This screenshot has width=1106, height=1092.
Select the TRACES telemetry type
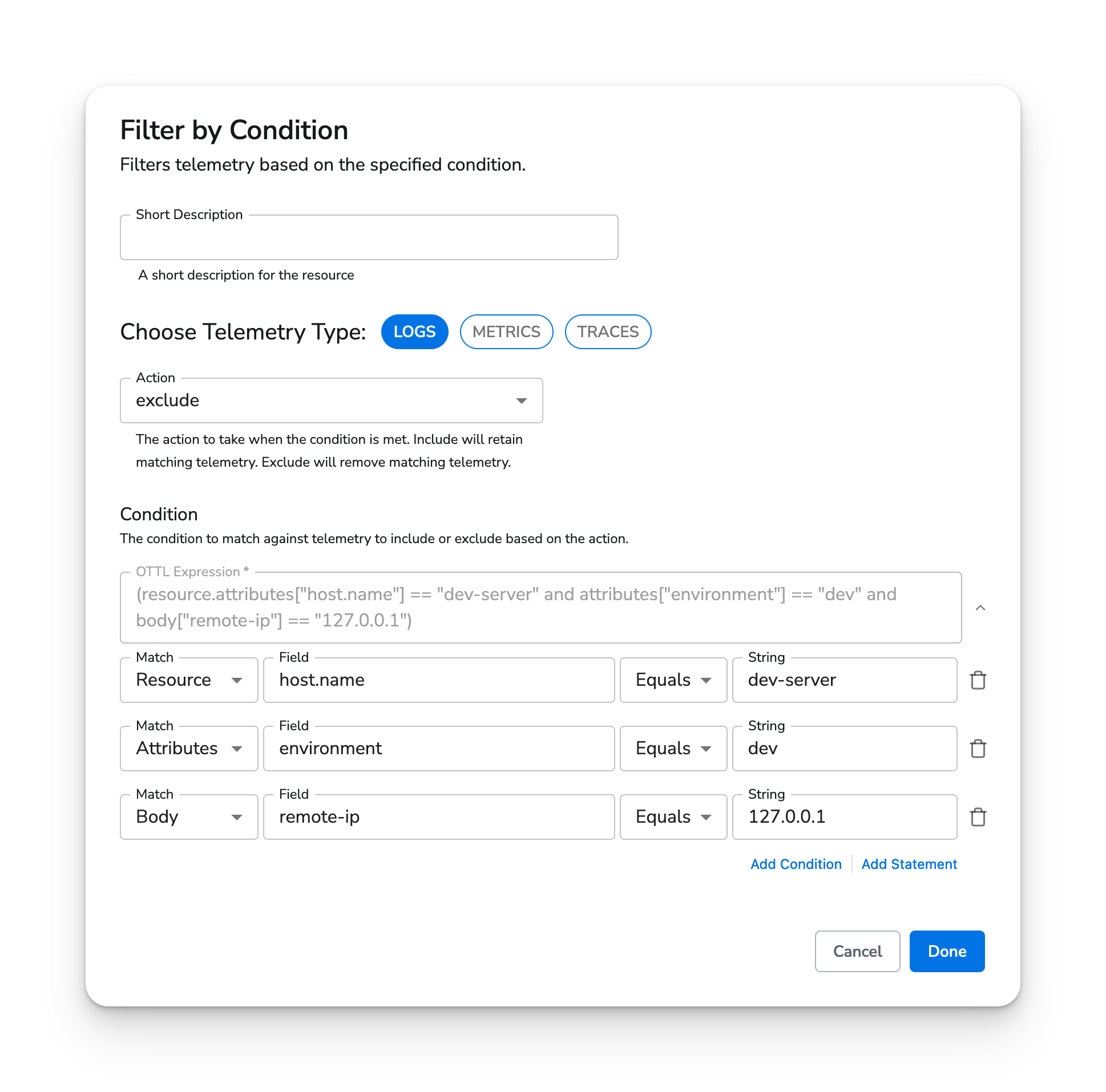pyautogui.click(x=608, y=331)
